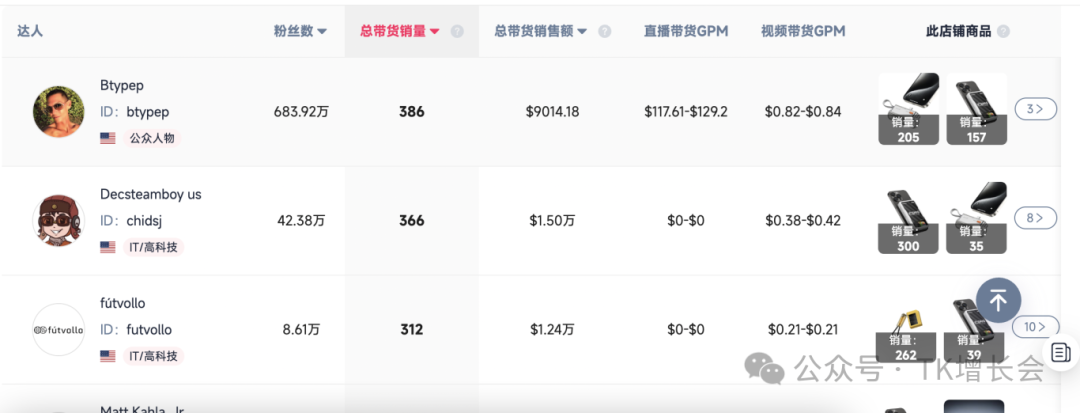
Task: Click the document note icon at right edge
Action: 1061,352
